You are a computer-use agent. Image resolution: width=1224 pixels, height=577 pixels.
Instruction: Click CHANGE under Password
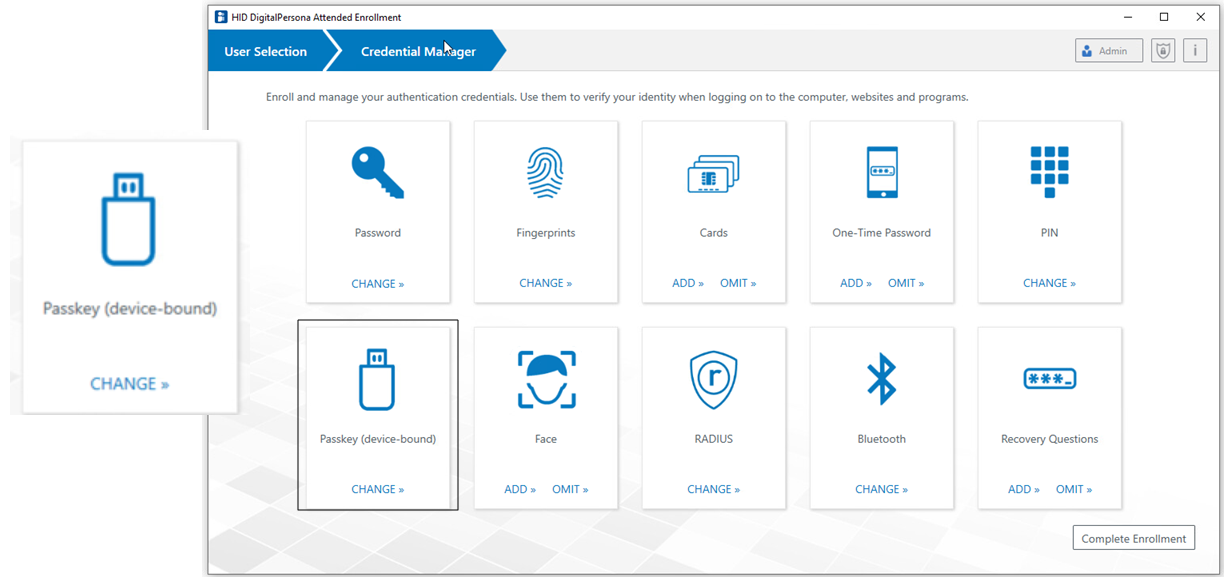click(377, 284)
